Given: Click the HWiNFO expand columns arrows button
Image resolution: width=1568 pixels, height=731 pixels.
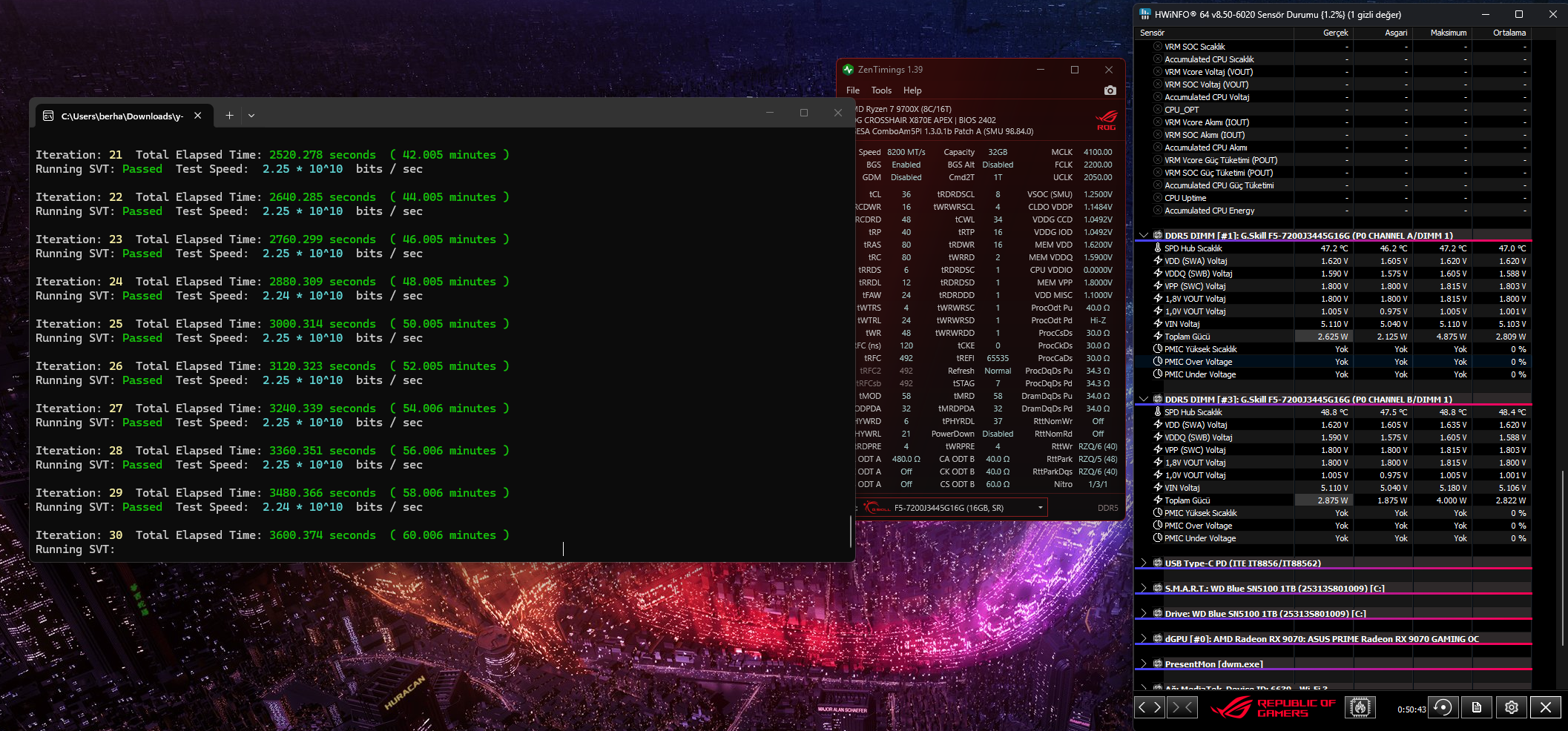Looking at the screenshot, I should (x=1150, y=707).
